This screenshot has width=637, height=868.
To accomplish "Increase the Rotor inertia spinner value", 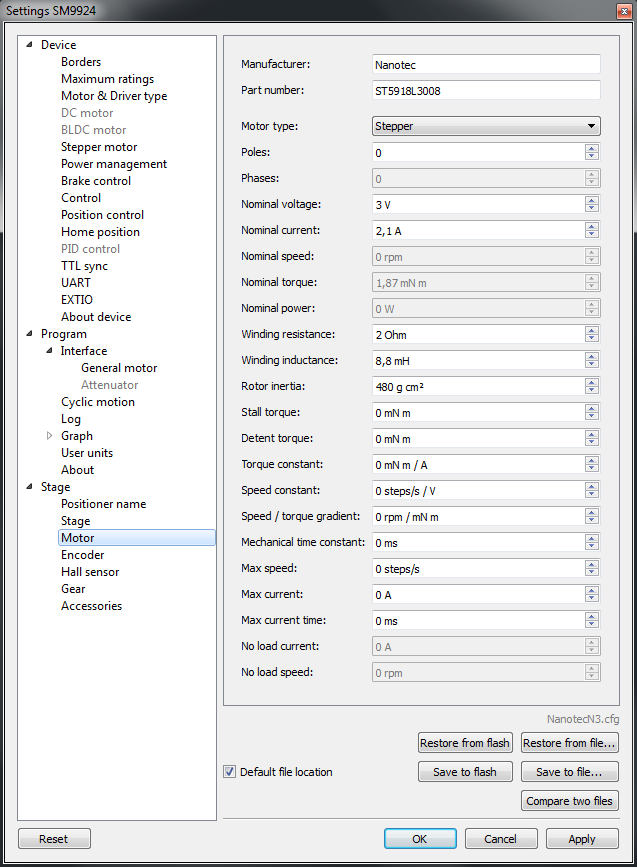I will pos(592,382).
